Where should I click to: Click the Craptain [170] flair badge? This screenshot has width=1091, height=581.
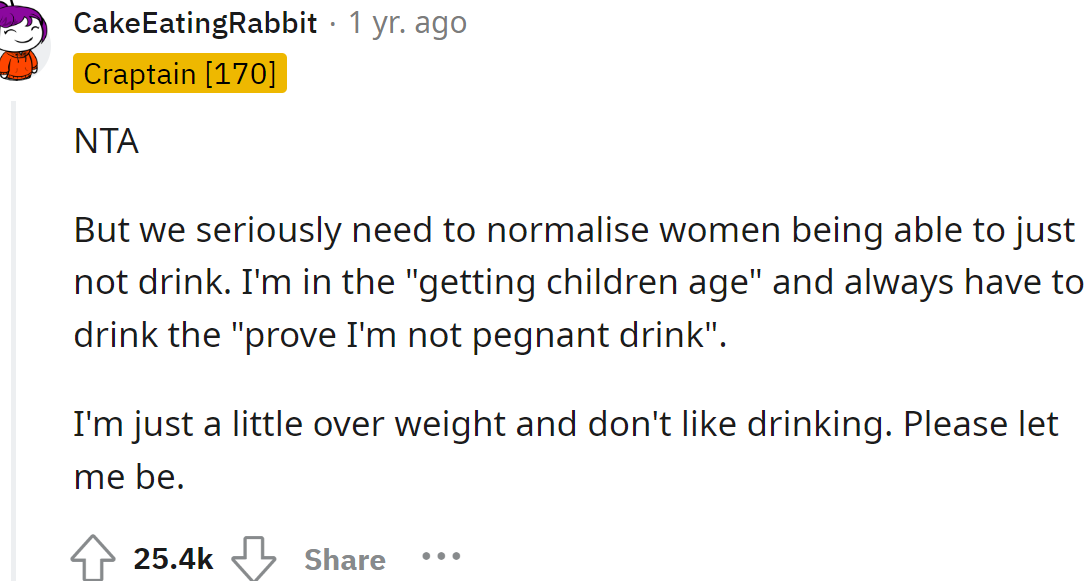(x=180, y=72)
